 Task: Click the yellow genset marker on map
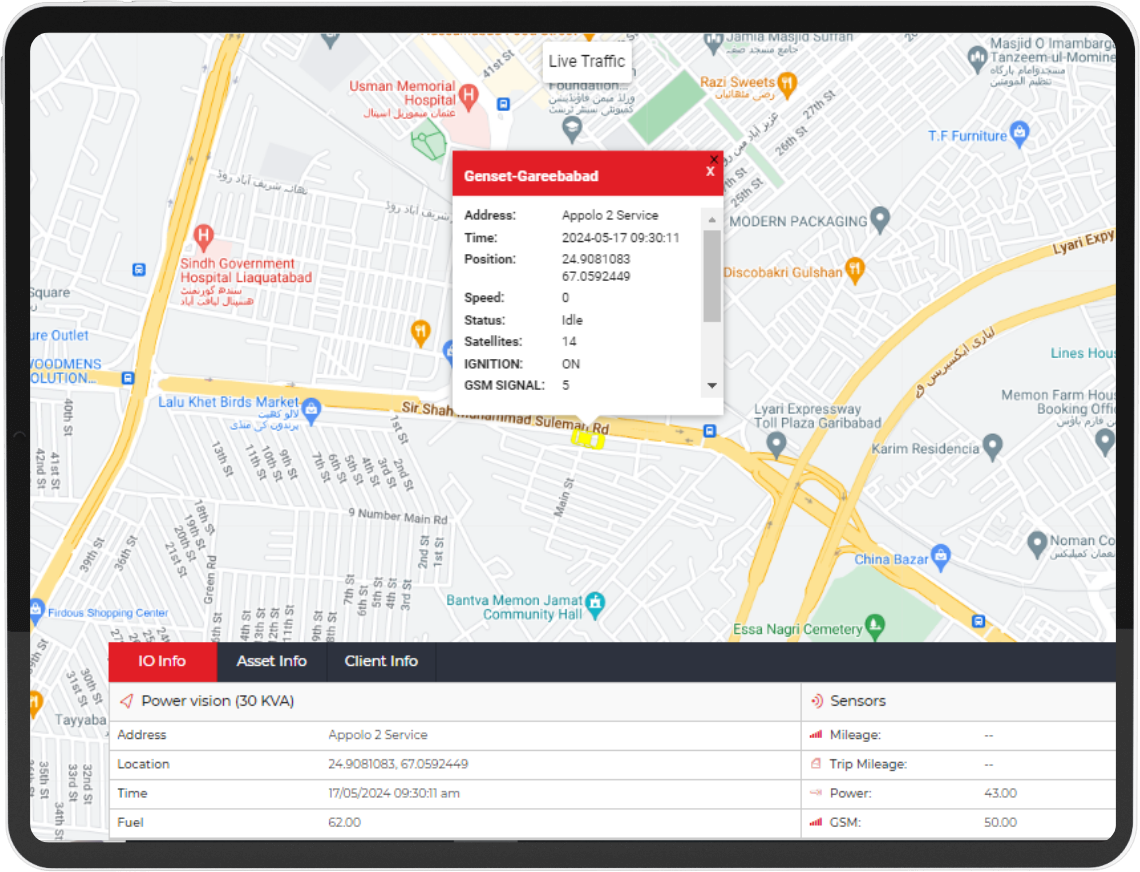(587, 438)
